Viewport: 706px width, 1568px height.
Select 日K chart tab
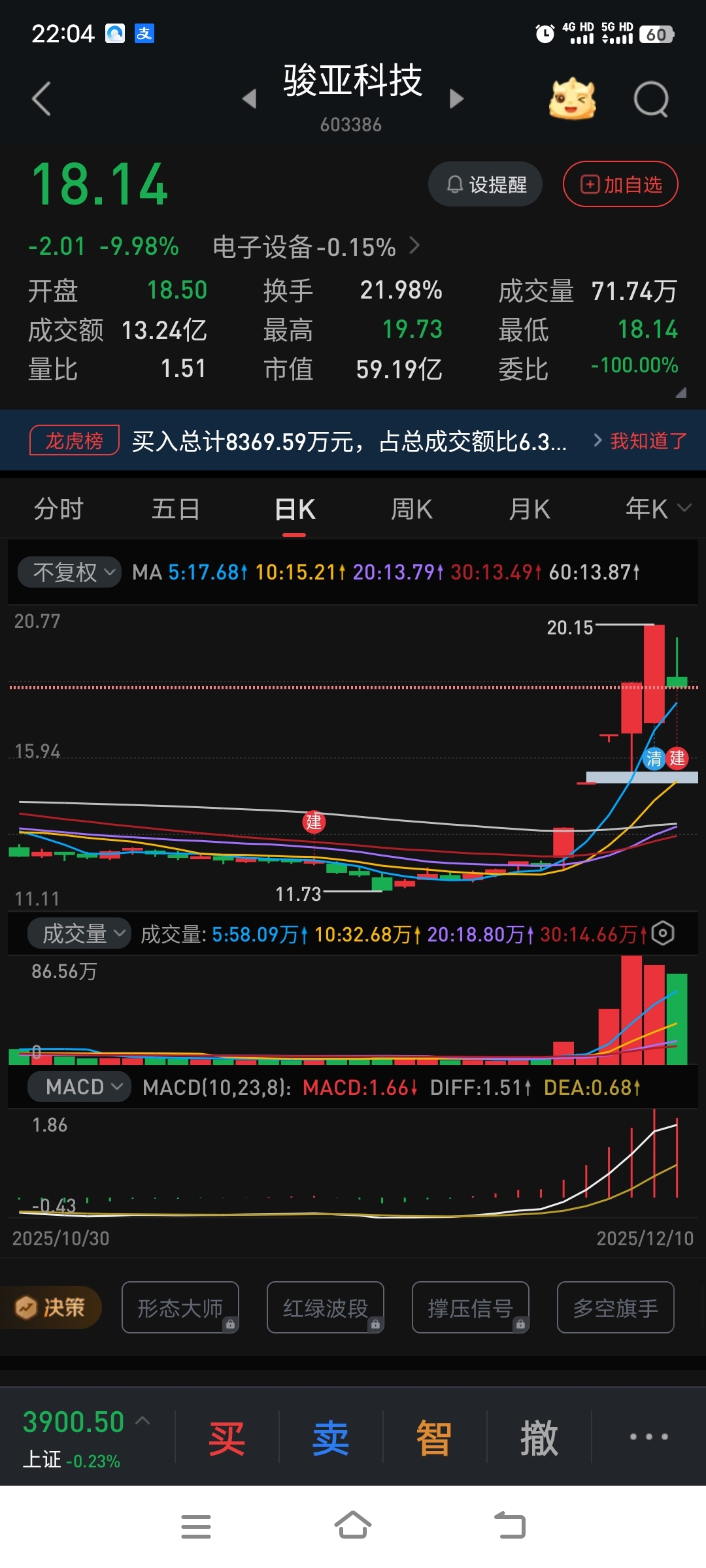coord(295,509)
